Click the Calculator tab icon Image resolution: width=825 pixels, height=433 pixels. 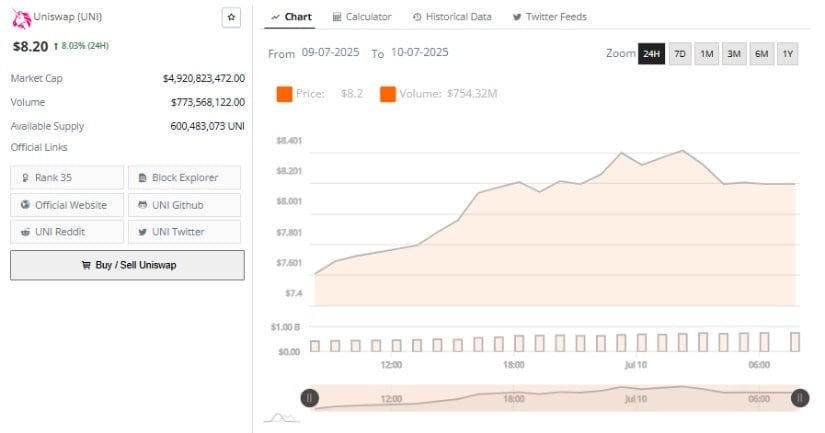click(x=337, y=17)
